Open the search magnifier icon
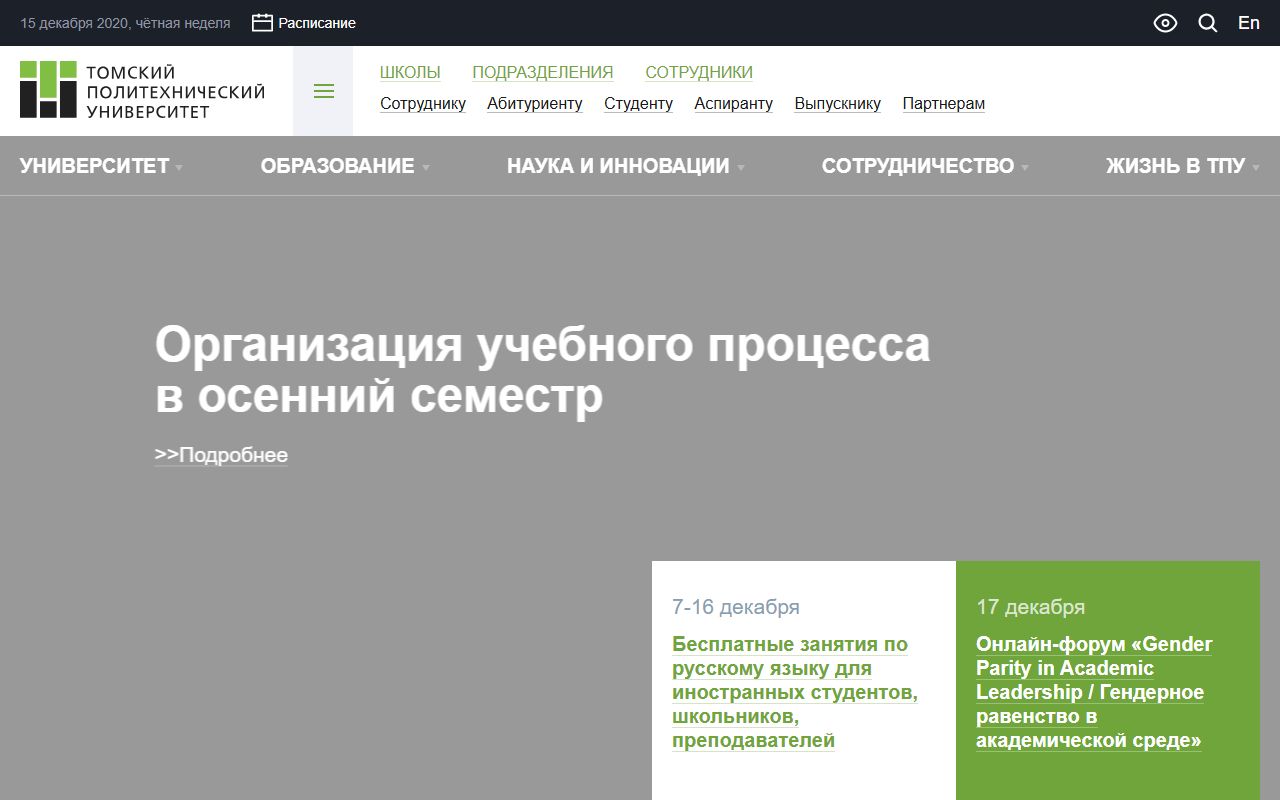The height and width of the screenshot is (800, 1280). coord(1208,23)
